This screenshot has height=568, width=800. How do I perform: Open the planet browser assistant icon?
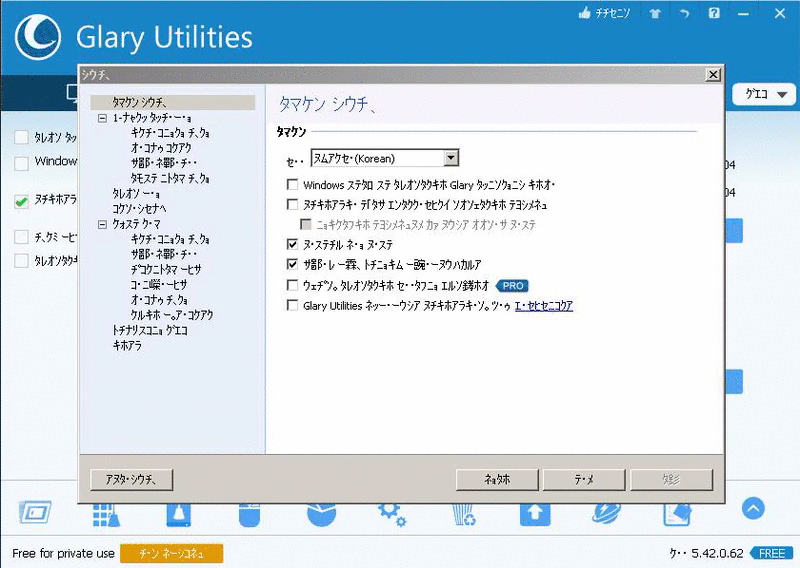coord(607,513)
